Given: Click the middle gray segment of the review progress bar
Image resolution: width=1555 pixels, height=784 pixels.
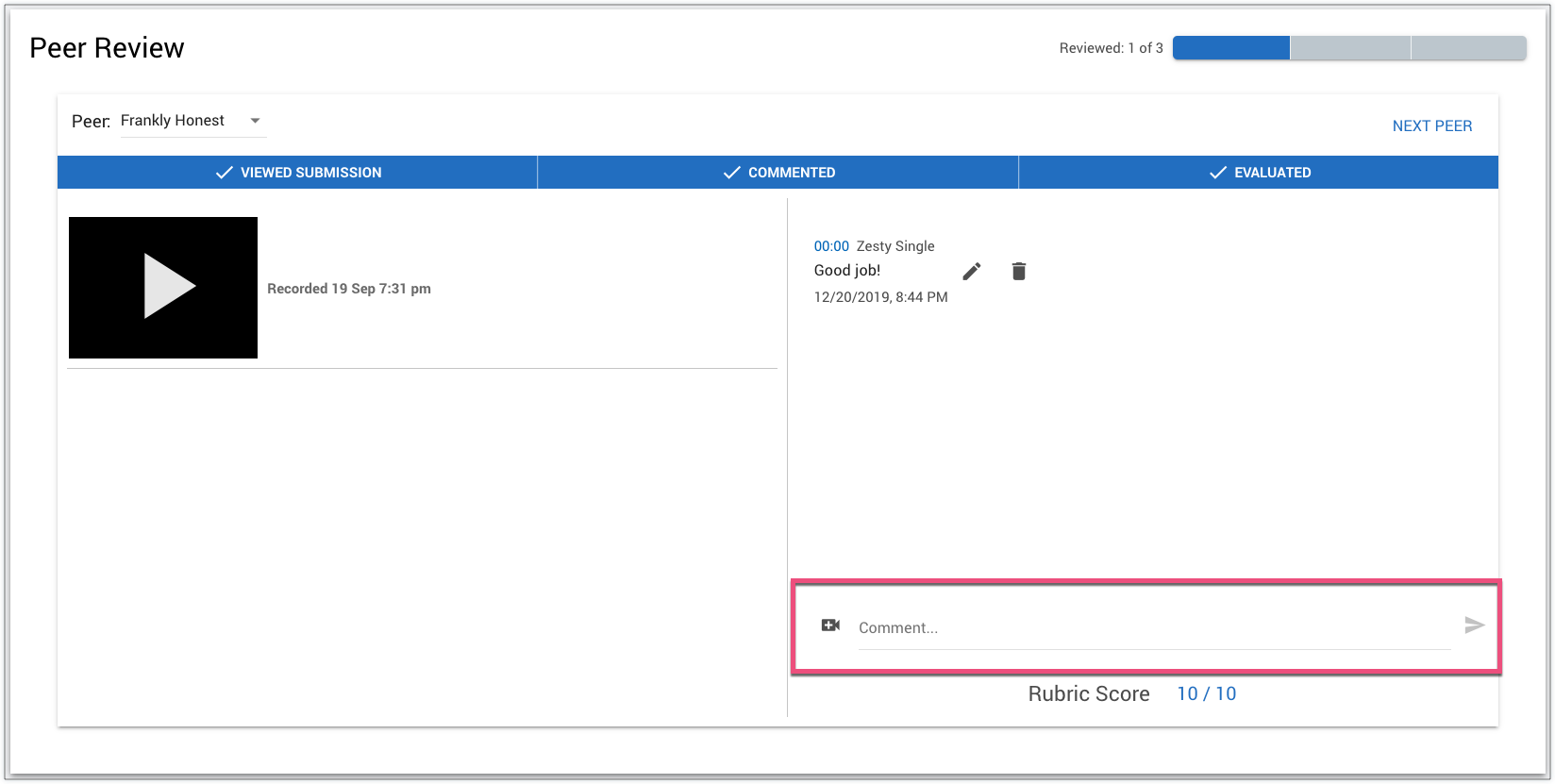Looking at the screenshot, I should [1350, 48].
